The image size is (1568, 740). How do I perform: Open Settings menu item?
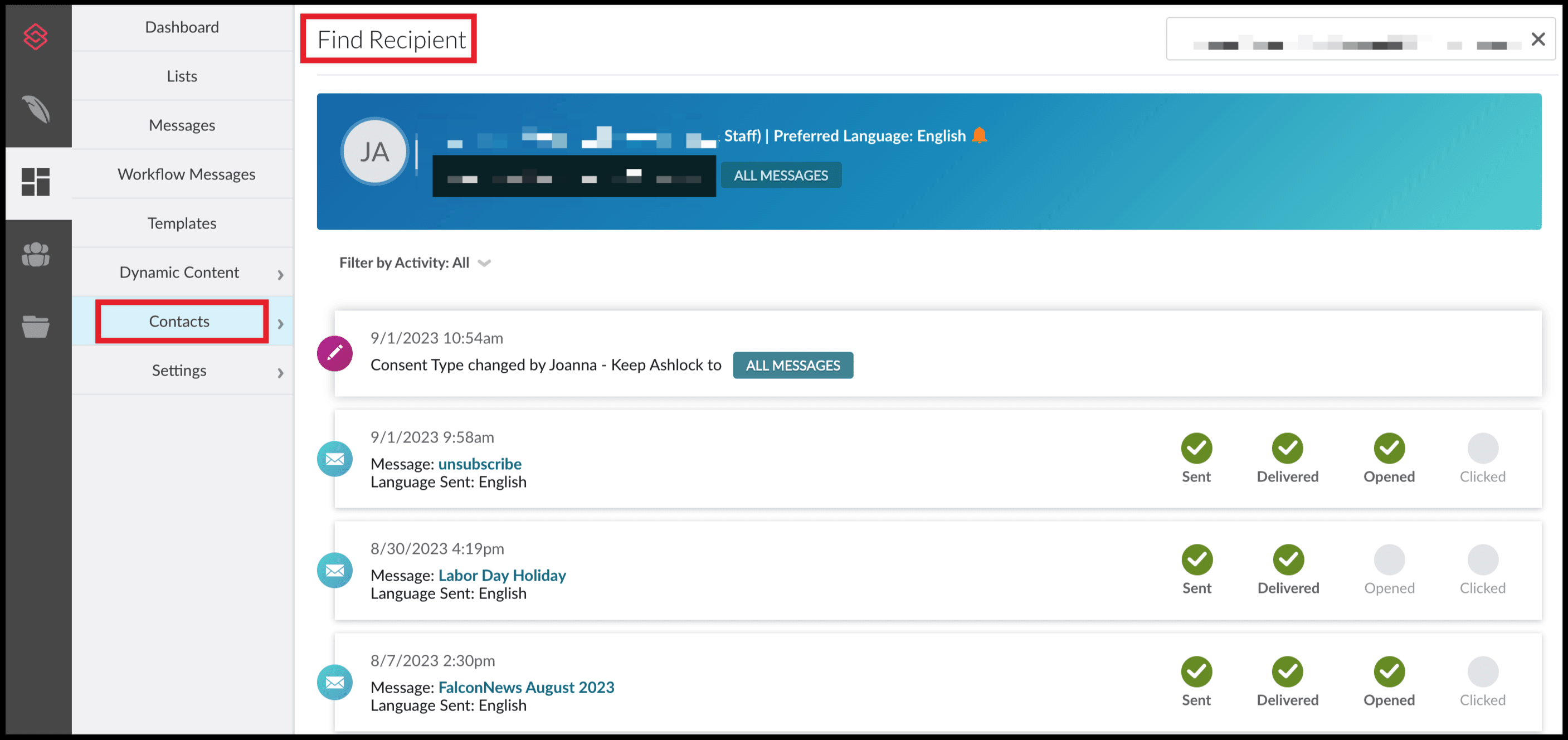(x=179, y=370)
